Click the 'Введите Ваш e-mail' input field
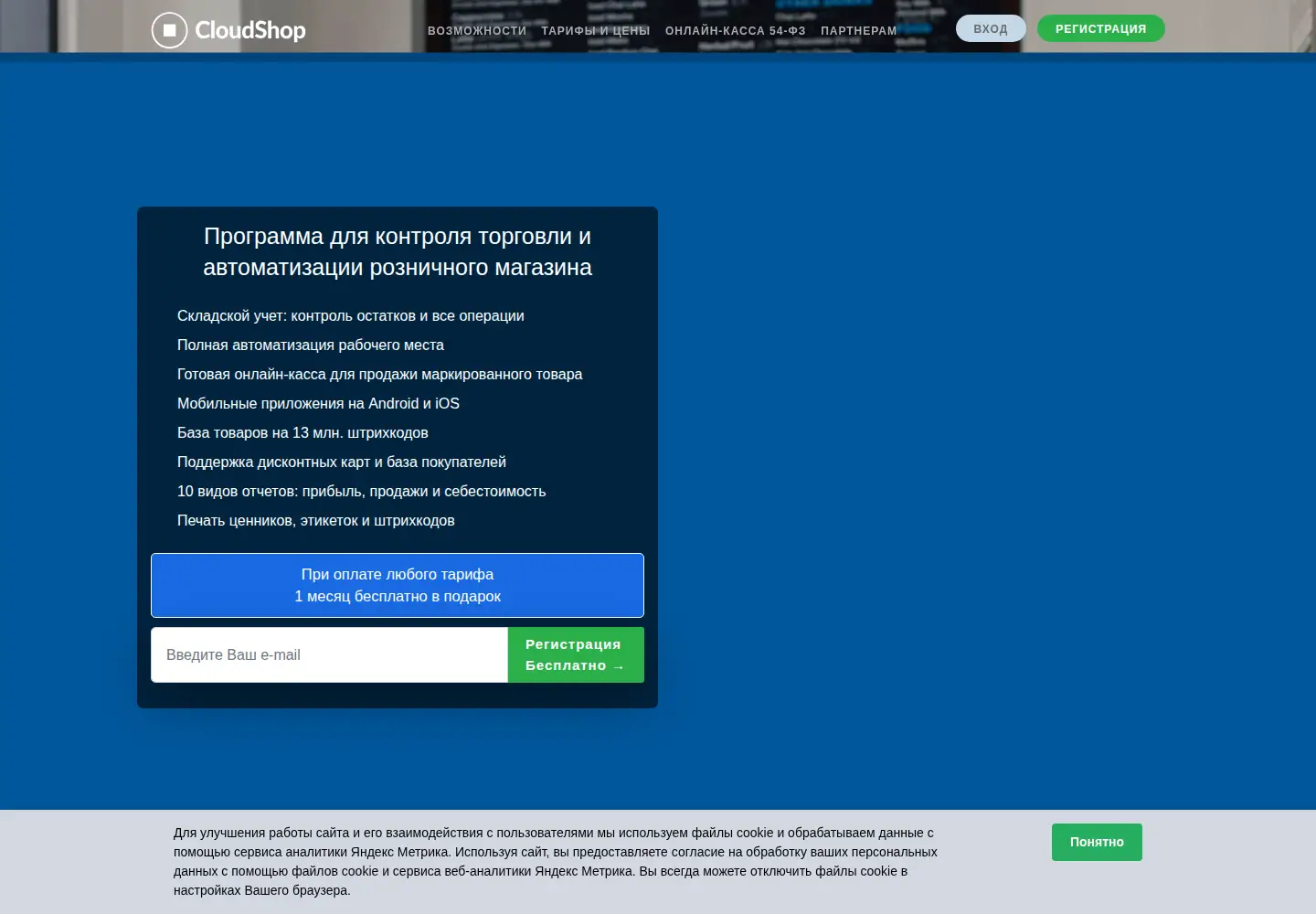 pyautogui.click(x=329, y=654)
